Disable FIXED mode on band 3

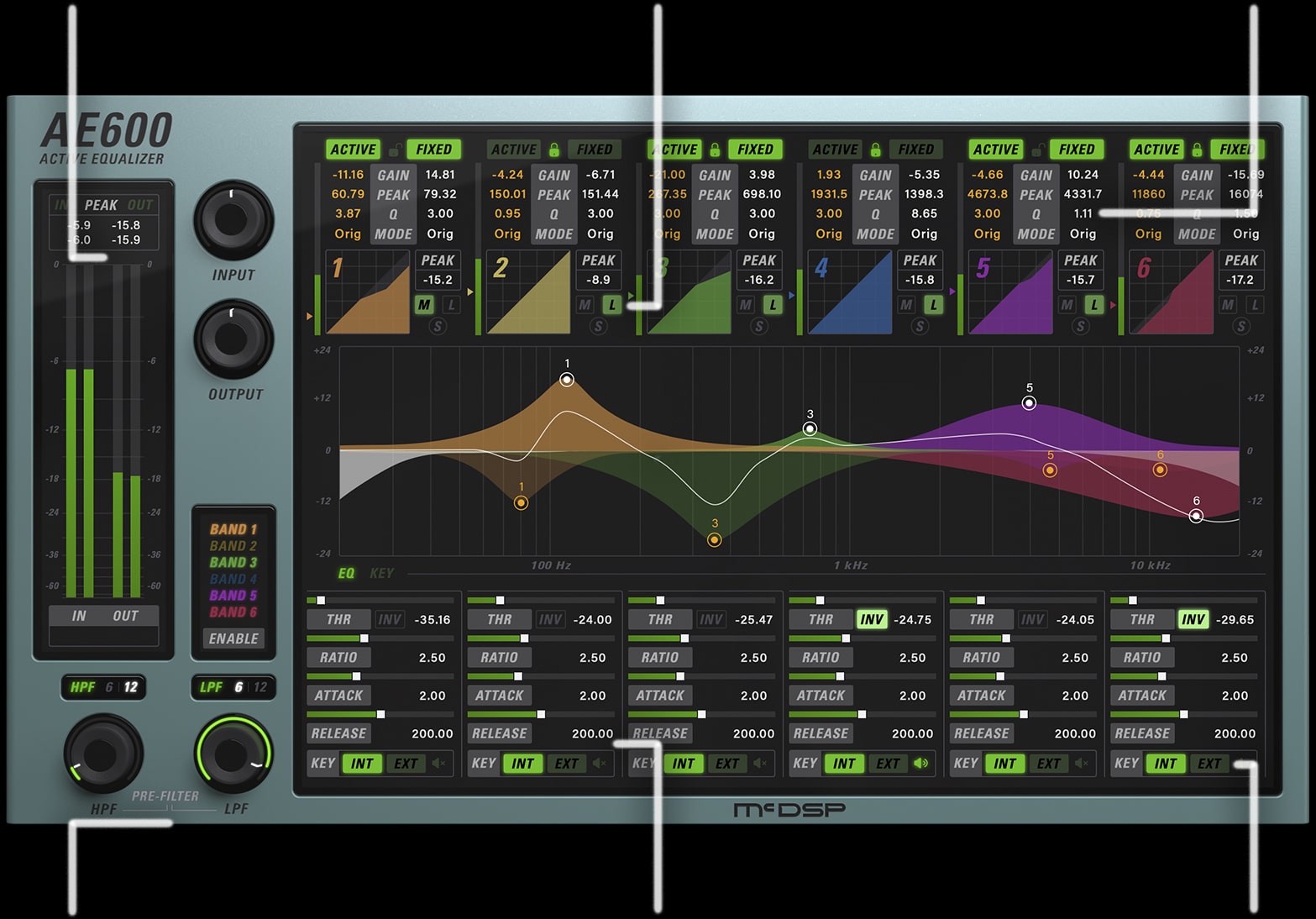(x=755, y=150)
